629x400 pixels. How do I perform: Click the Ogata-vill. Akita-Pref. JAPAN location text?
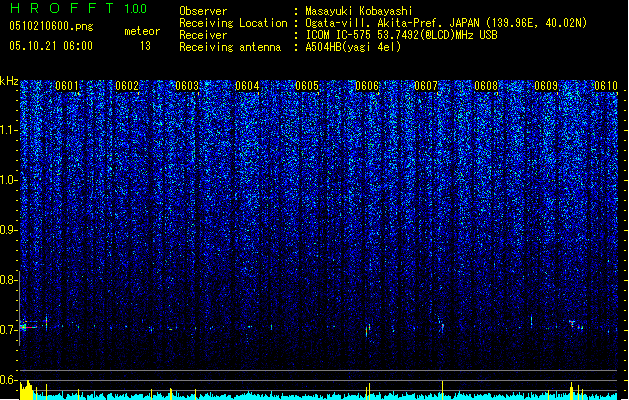pos(446,23)
